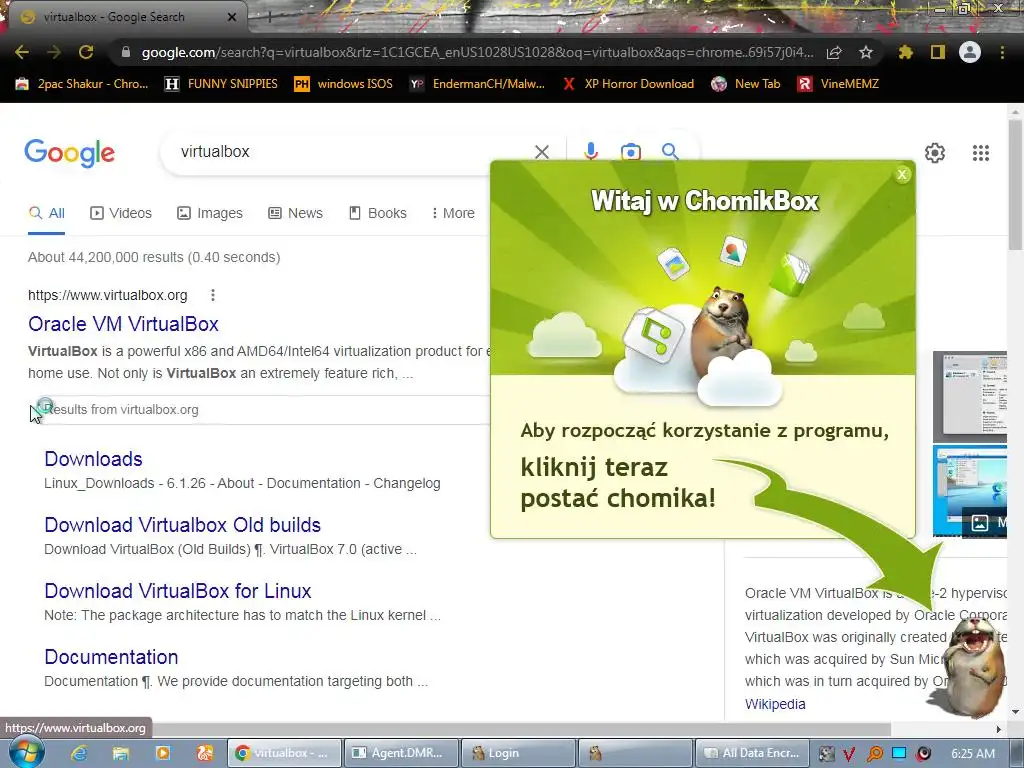The height and width of the screenshot is (768, 1024).
Task: Open Windows Explorer folder icon in taskbar
Action: pyautogui.click(x=121, y=753)
